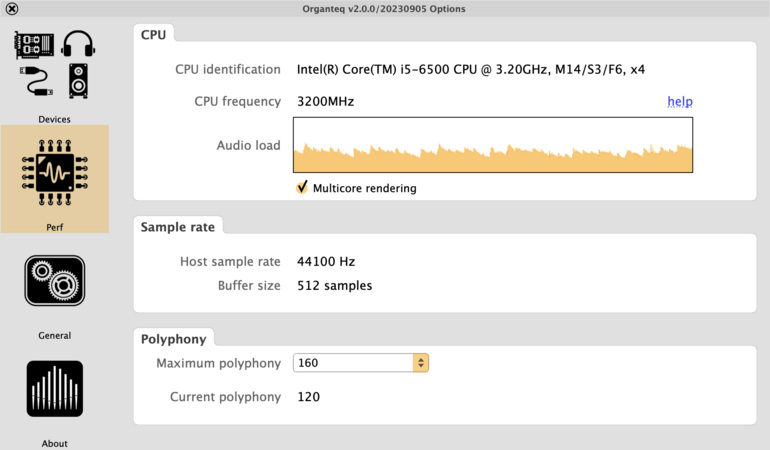Select the Perf chip icon
770x450 pixels.
click(x=55, y=172)
